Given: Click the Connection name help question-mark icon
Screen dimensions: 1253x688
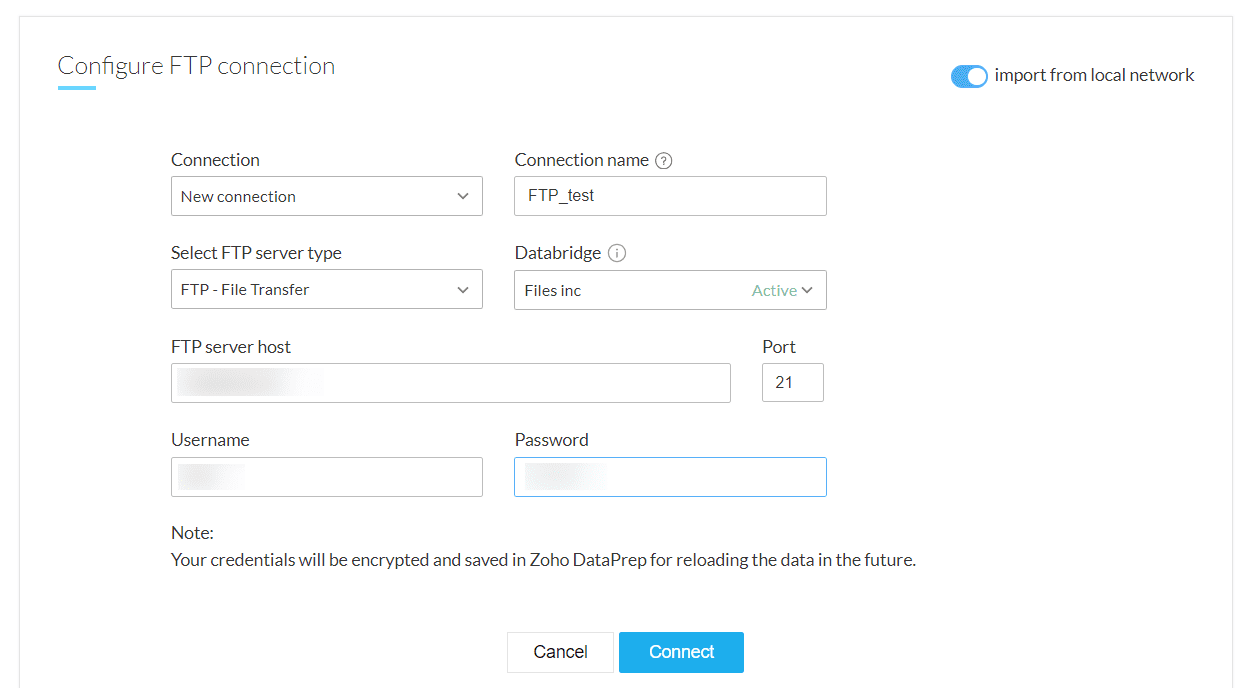Looking at the screenshot, I should coord(664,161).
